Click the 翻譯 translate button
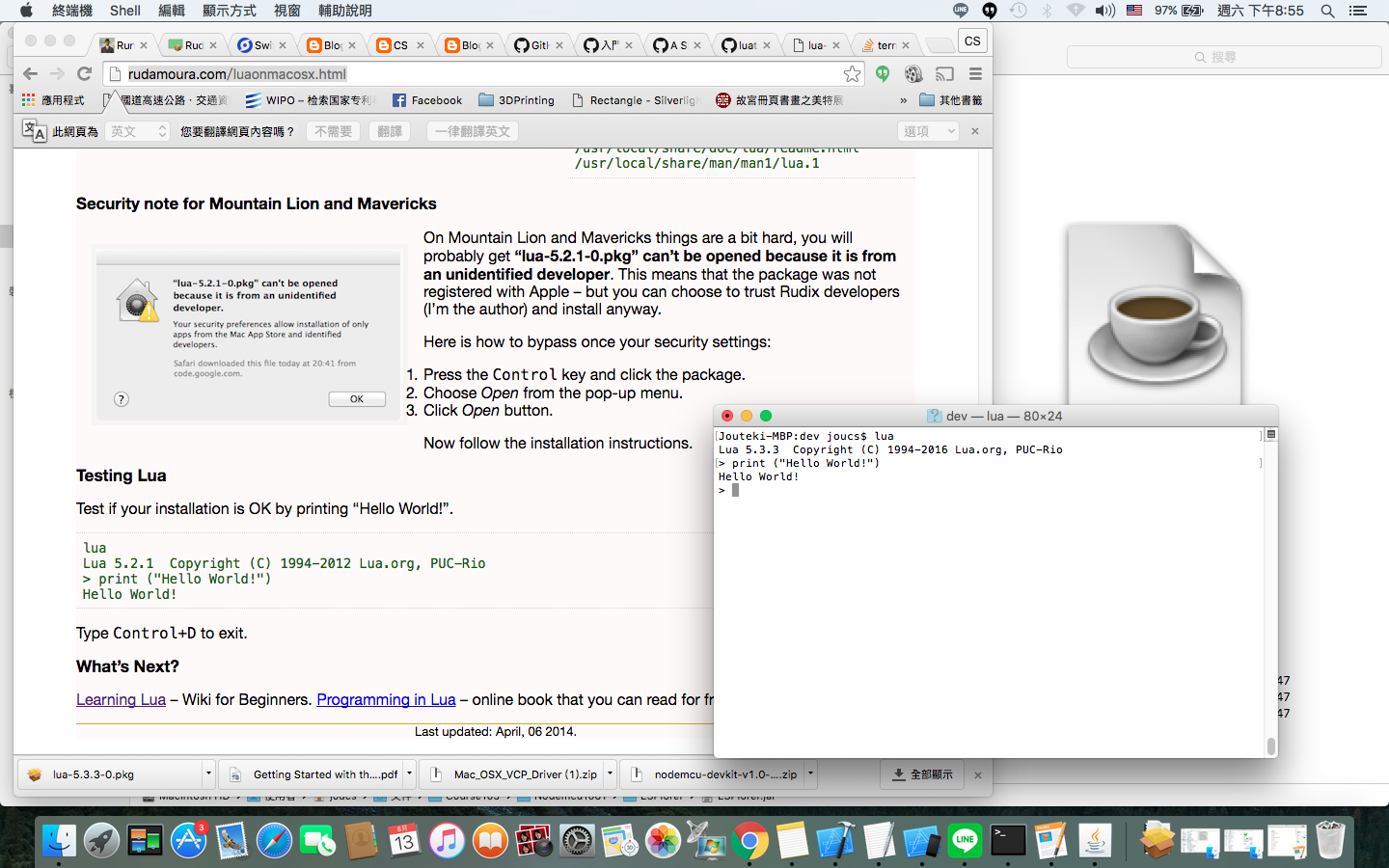The image size is (1389, 868). [390, 130]
